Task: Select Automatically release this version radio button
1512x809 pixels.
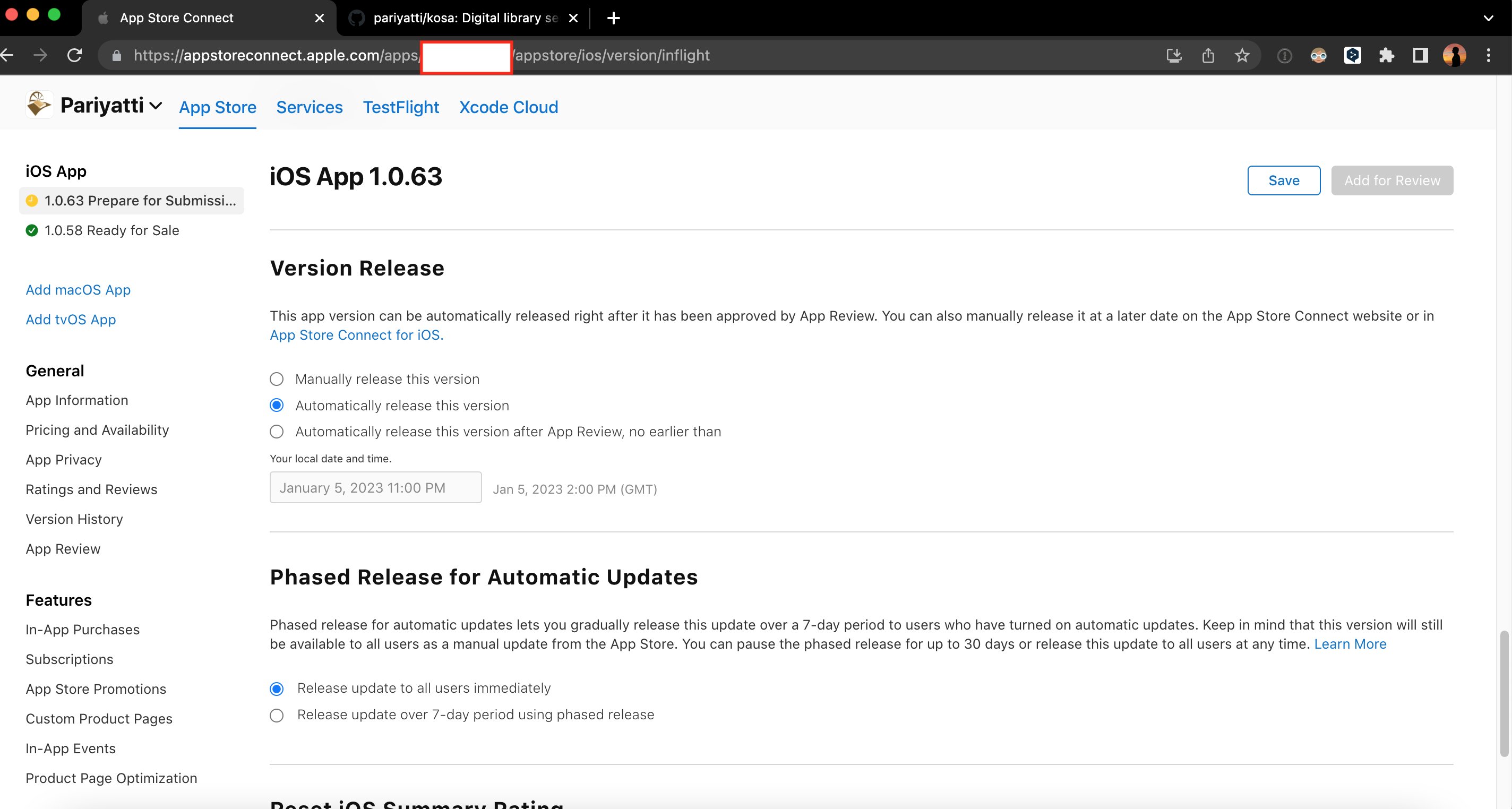Action: coord(276,405)
